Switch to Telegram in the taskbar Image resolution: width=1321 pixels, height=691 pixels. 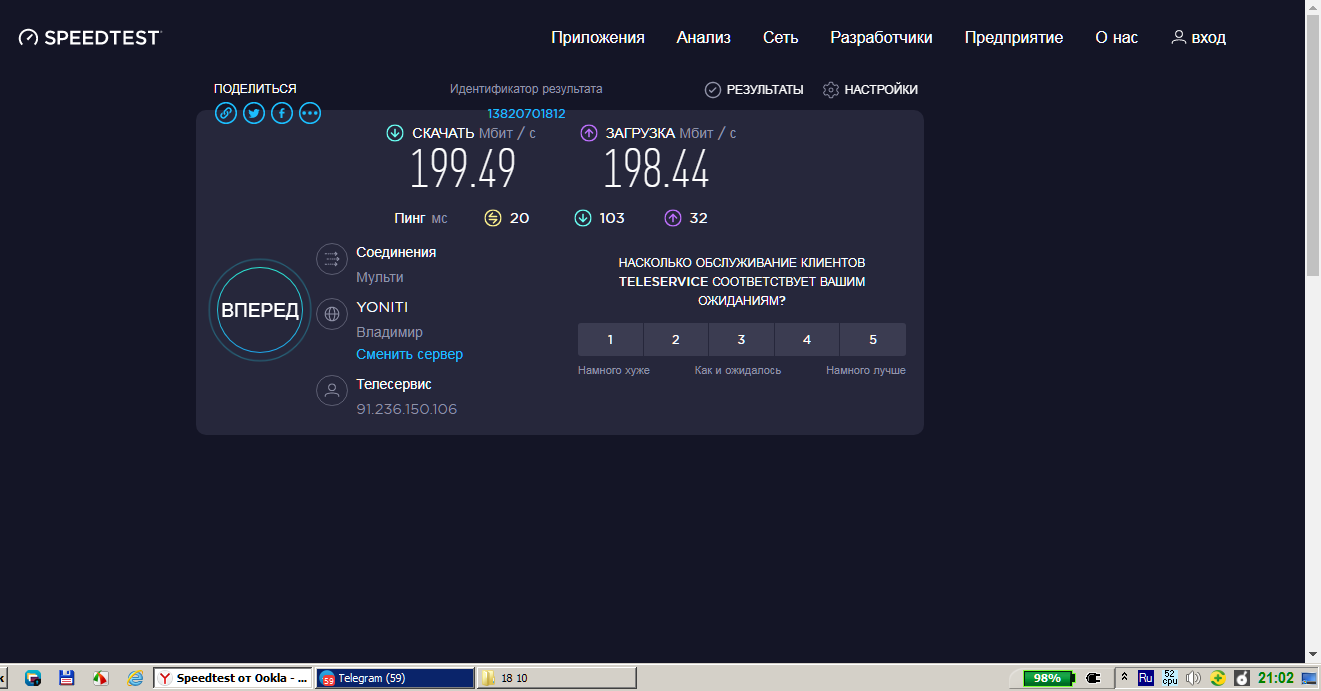coord(394,678)
